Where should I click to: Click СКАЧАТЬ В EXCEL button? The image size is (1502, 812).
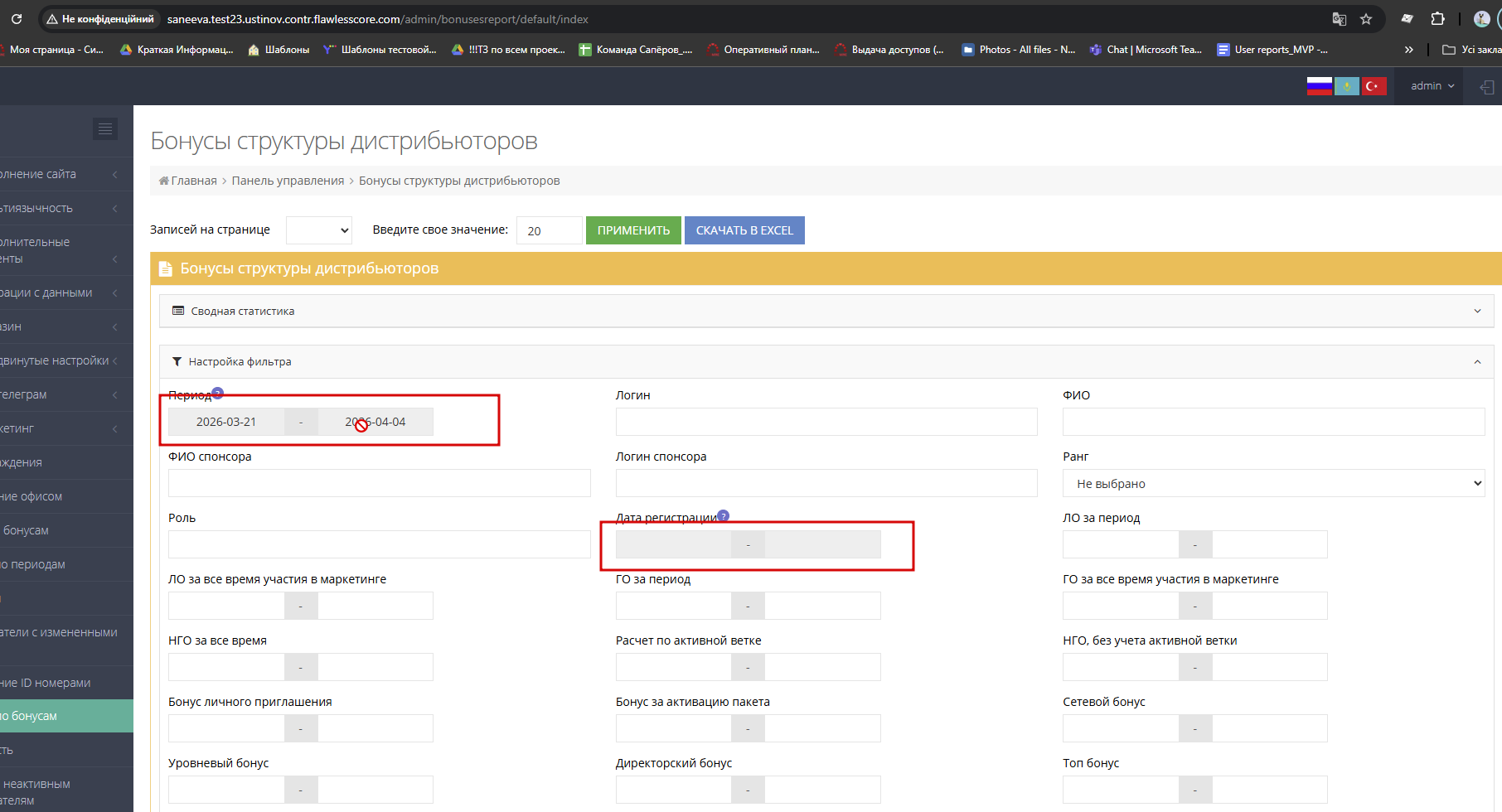click(744, 230)
